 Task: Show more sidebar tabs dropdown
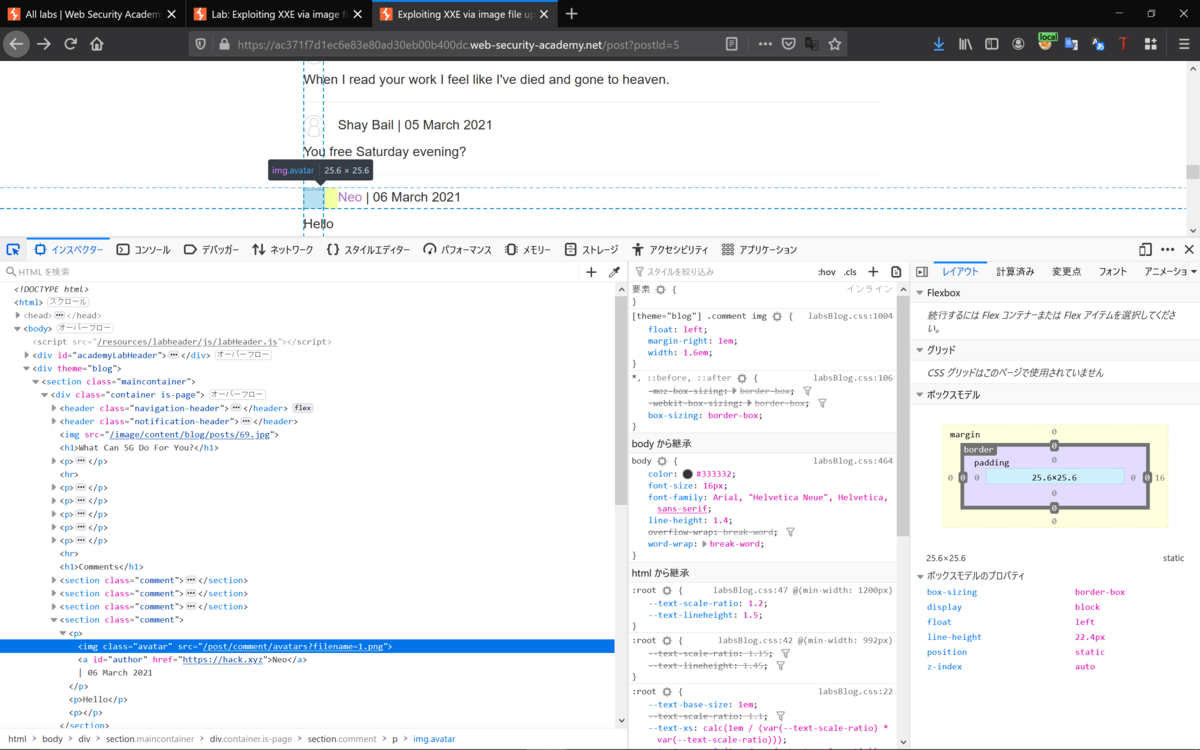tap(1194, 272)
